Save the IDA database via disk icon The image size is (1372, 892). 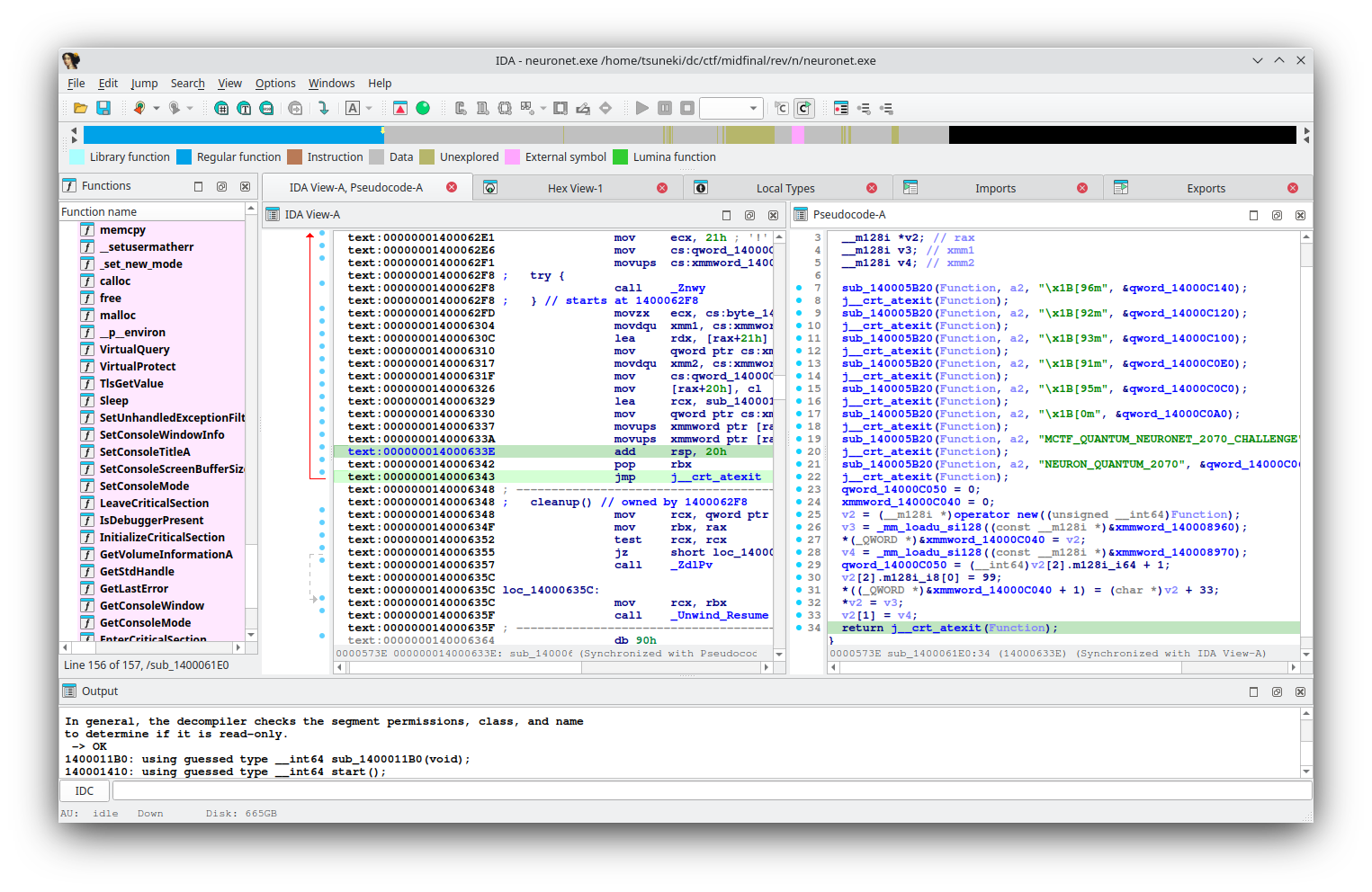(103, 107)
